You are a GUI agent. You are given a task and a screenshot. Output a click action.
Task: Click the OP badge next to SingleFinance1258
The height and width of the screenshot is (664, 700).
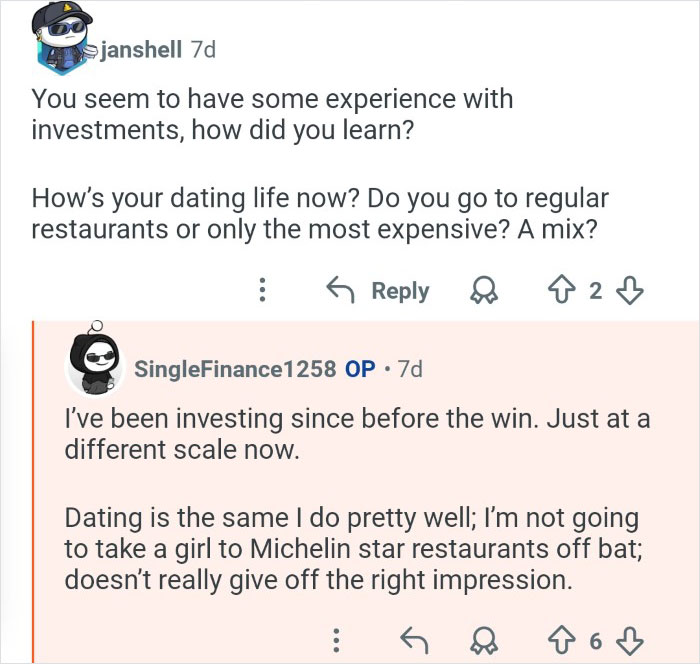pos(360,368)
